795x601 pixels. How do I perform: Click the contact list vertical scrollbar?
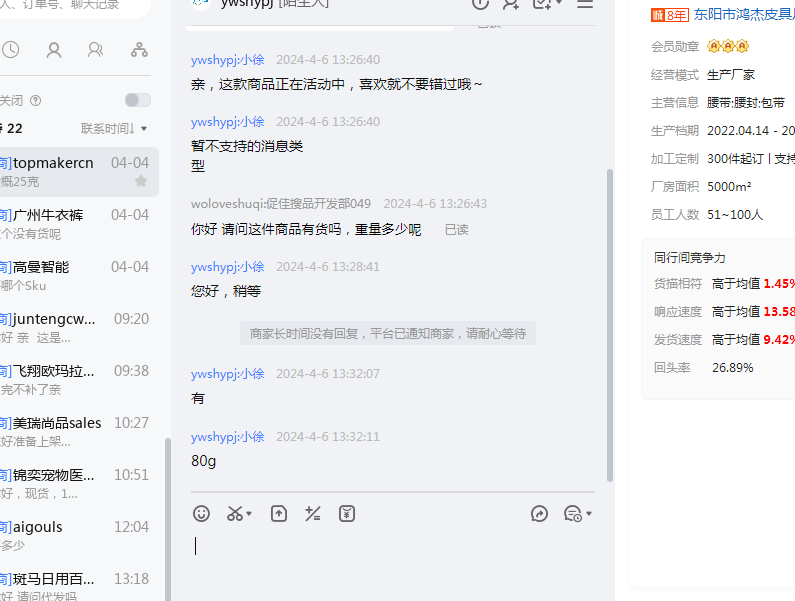pos(168,519)
